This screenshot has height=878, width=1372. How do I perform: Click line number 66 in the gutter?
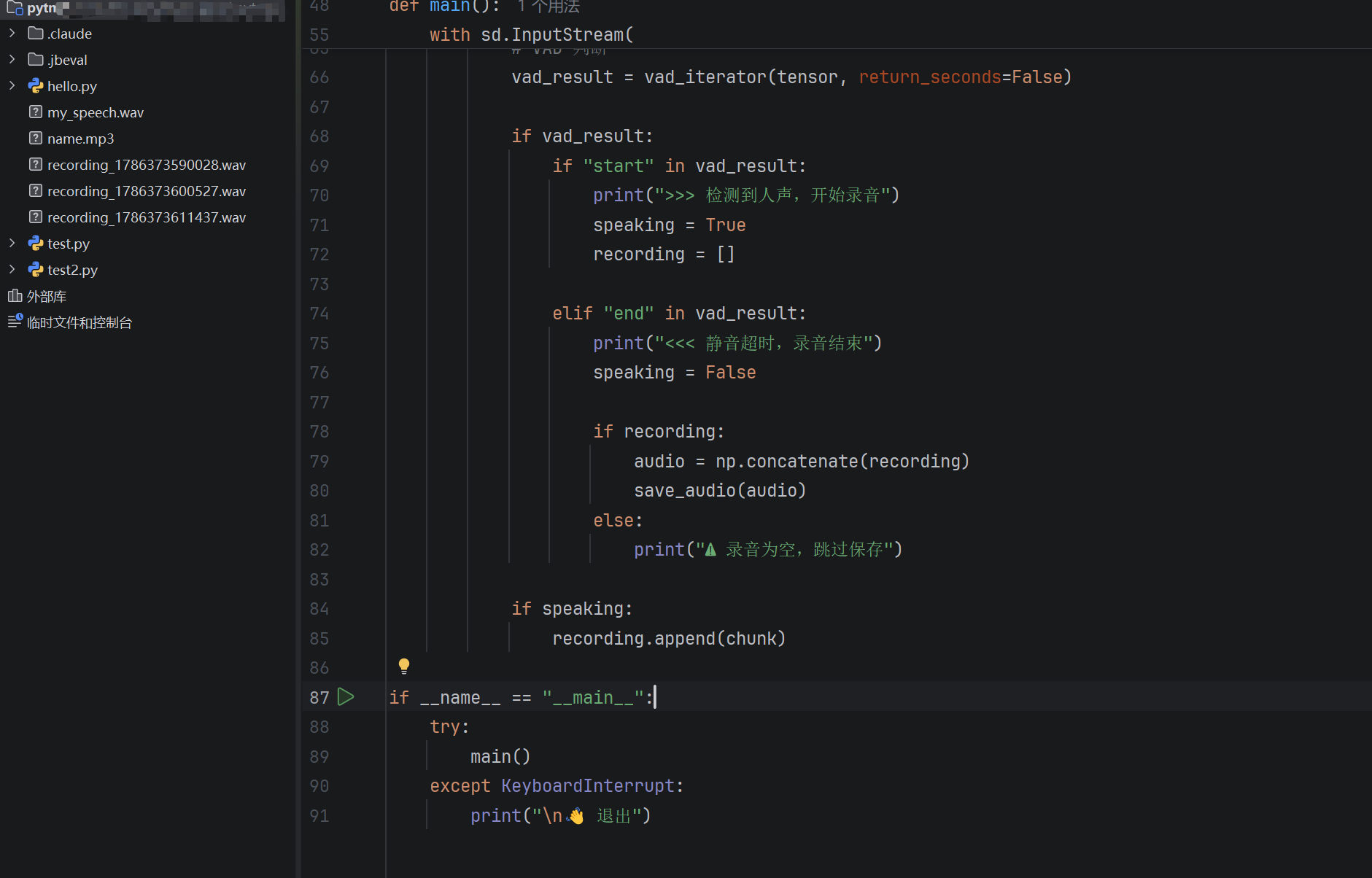(x=319, y=77)
